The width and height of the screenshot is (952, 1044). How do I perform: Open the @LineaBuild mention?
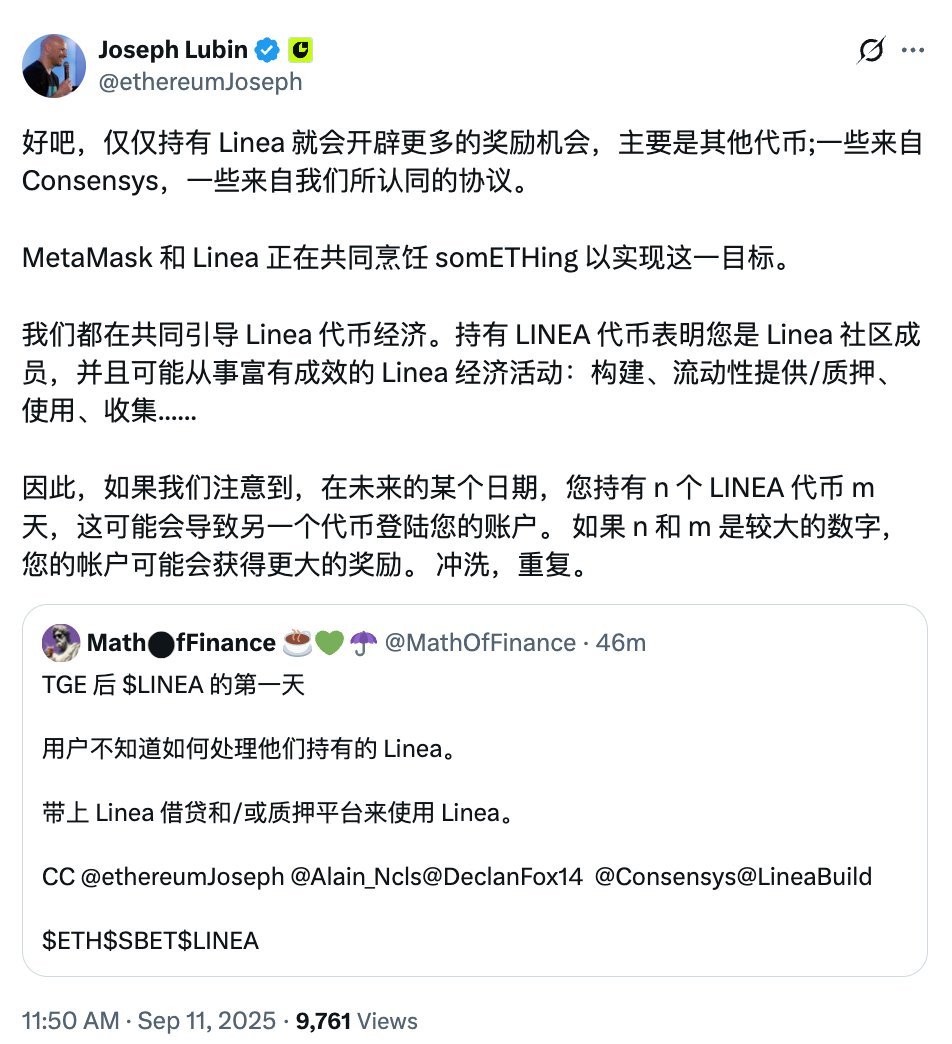(x=804, y=877)
